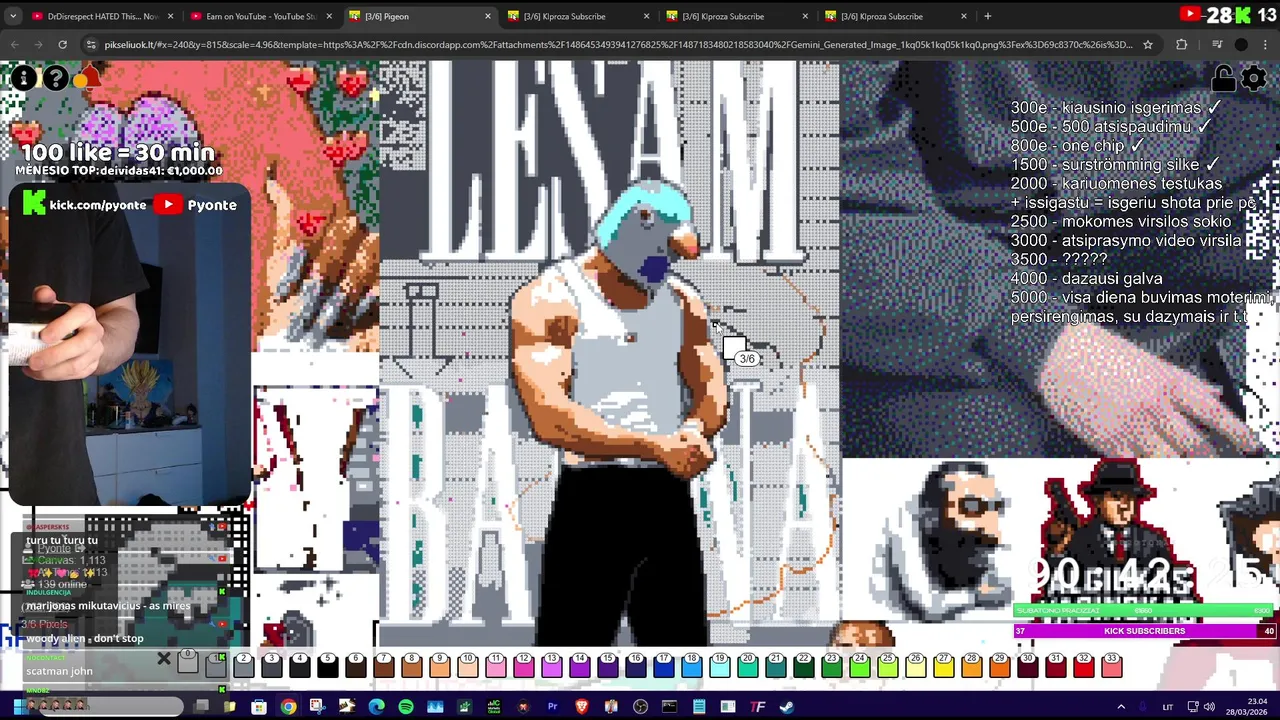Open the volume control in tray

click(x=1209, y=707)
